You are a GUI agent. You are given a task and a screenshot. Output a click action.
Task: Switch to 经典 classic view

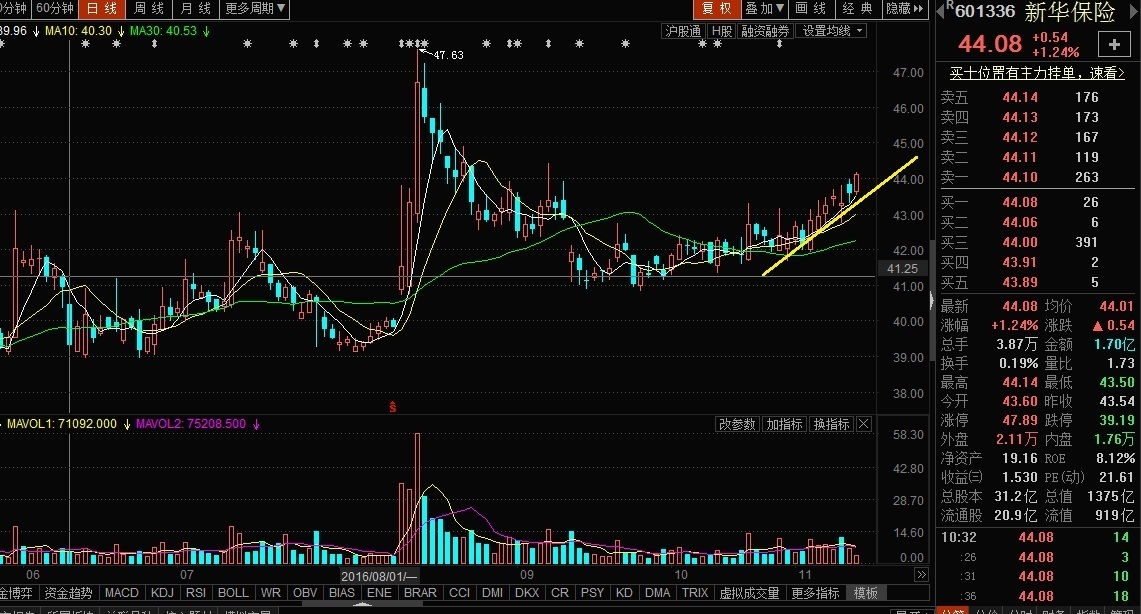(x=857, y=9)
